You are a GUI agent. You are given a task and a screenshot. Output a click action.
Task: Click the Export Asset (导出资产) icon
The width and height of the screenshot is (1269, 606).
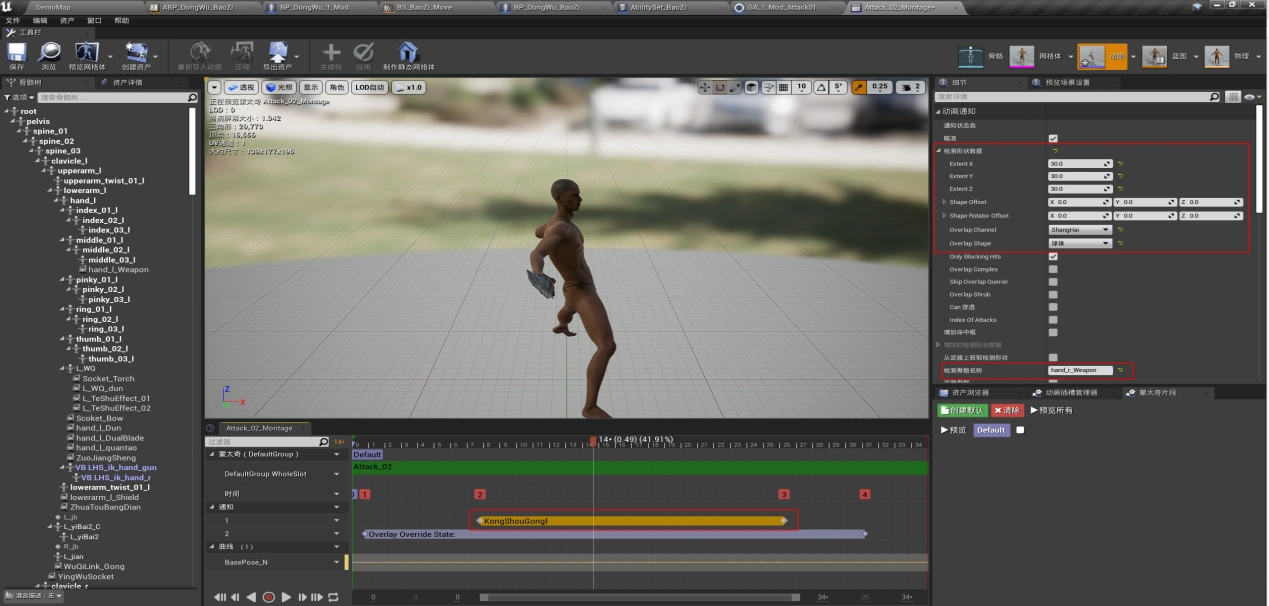(x=276, y=52)
